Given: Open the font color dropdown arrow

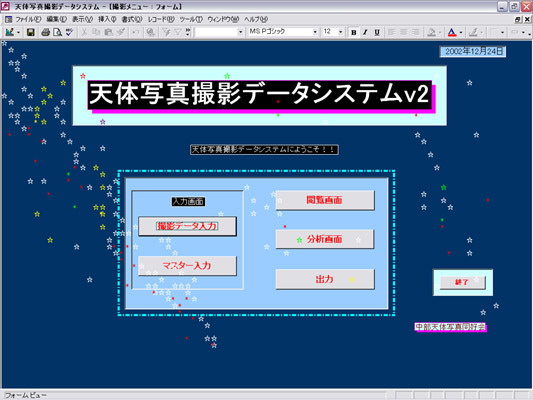Looking at the screenshot, I should click(461, 33).
